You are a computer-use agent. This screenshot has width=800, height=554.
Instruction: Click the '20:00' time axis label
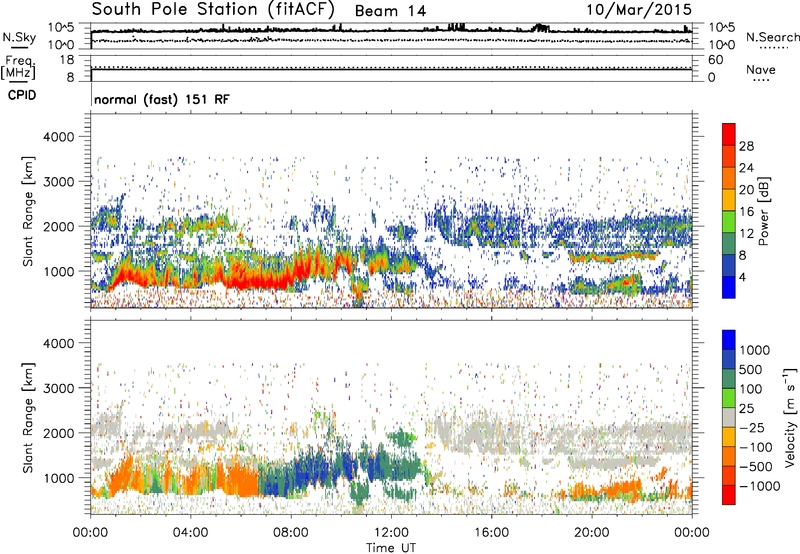[x=591, y=533]
